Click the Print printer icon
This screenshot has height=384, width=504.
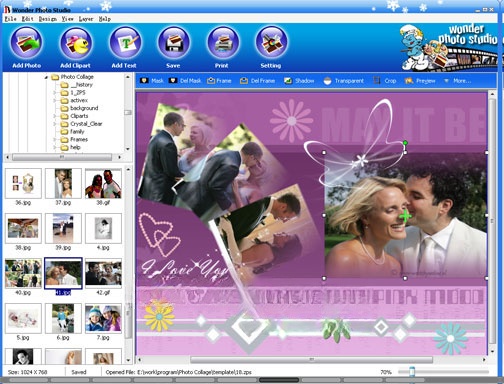point(223,43)
